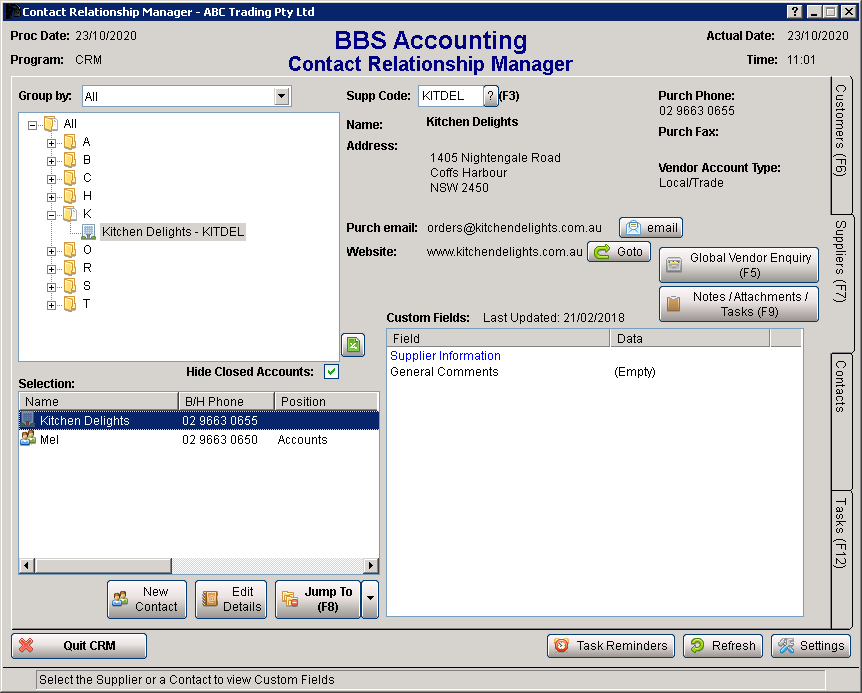The width and height of the screenshot is (862, 693).
Task: Click the email icon beside Purch email
Action: 636,227
